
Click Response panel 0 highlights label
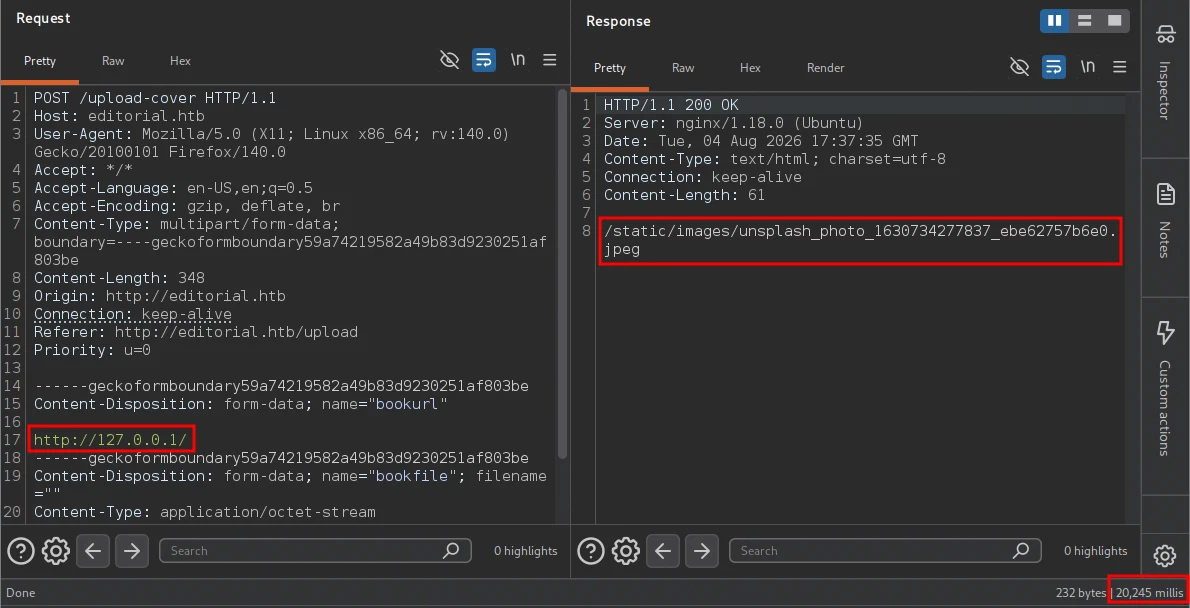tap(1095, 551)
